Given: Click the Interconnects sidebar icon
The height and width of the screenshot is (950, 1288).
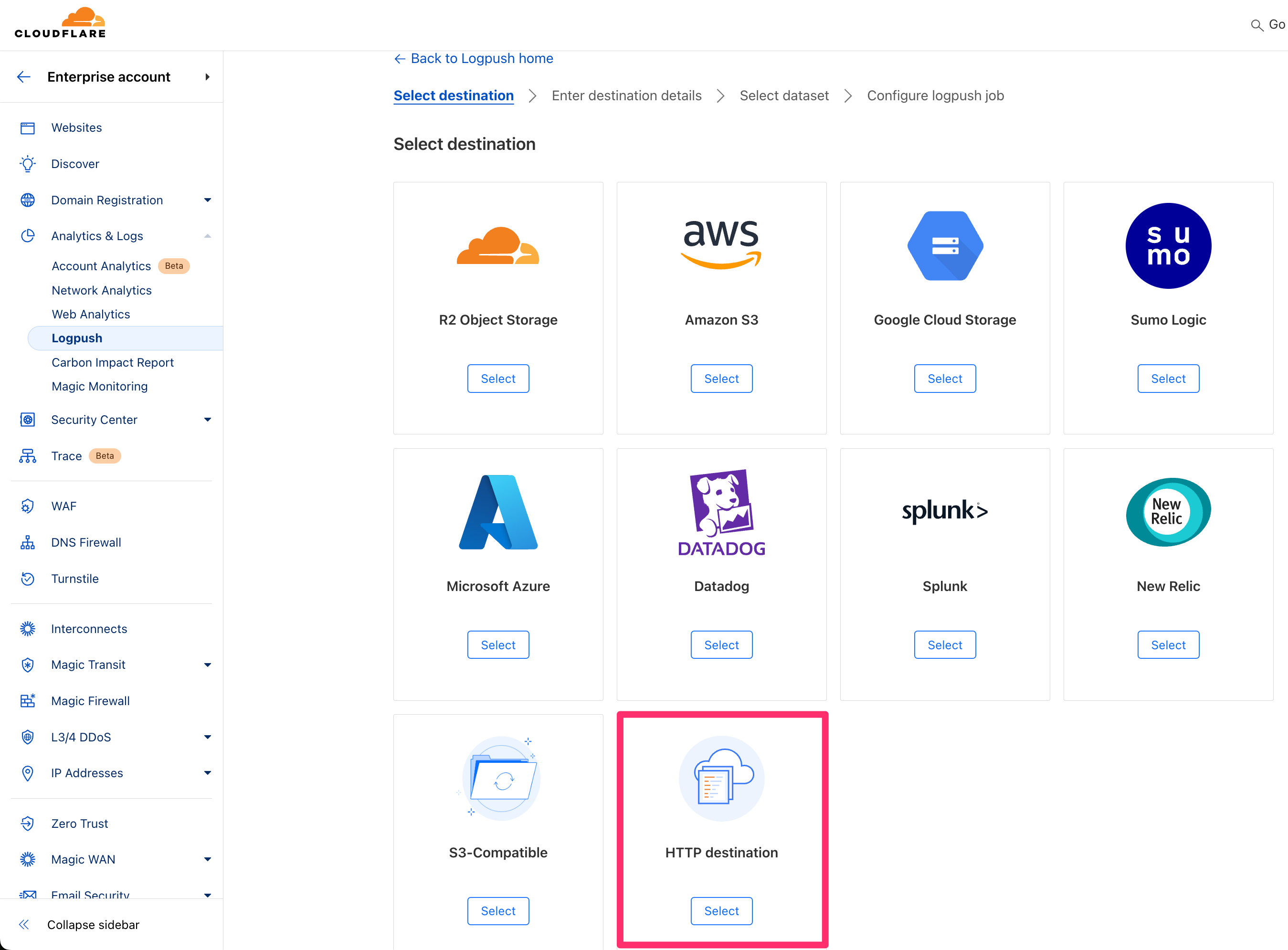Looking at the screenshot, I should (x=28, y=629).
